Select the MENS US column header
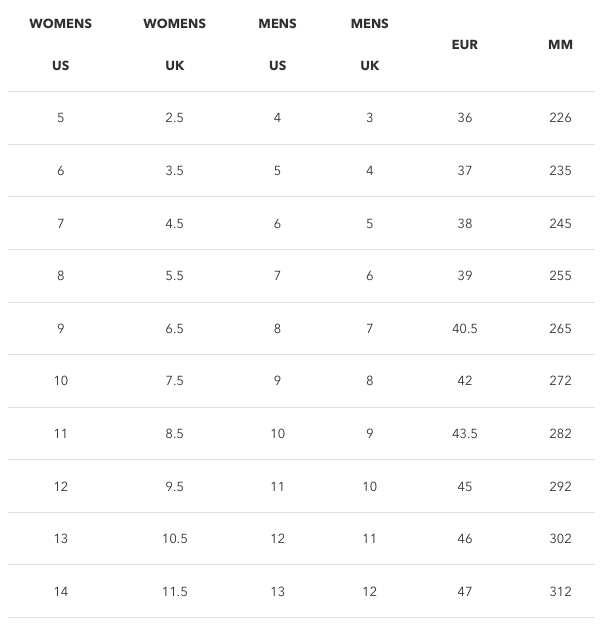The width and height of the screenshot is (613, 625). click(x=277, y=44)
